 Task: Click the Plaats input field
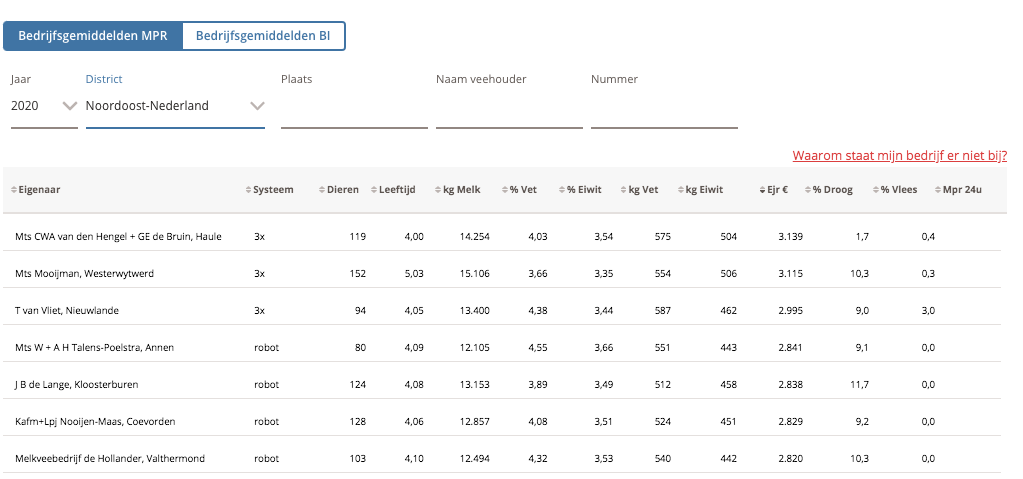coord(354,108)
